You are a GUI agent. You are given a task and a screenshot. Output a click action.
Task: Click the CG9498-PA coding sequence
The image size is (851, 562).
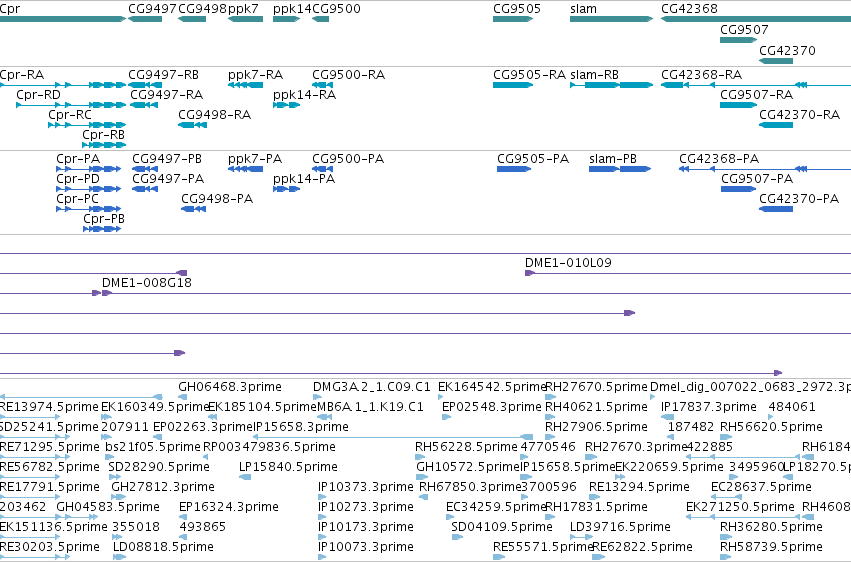coord(193,209)
